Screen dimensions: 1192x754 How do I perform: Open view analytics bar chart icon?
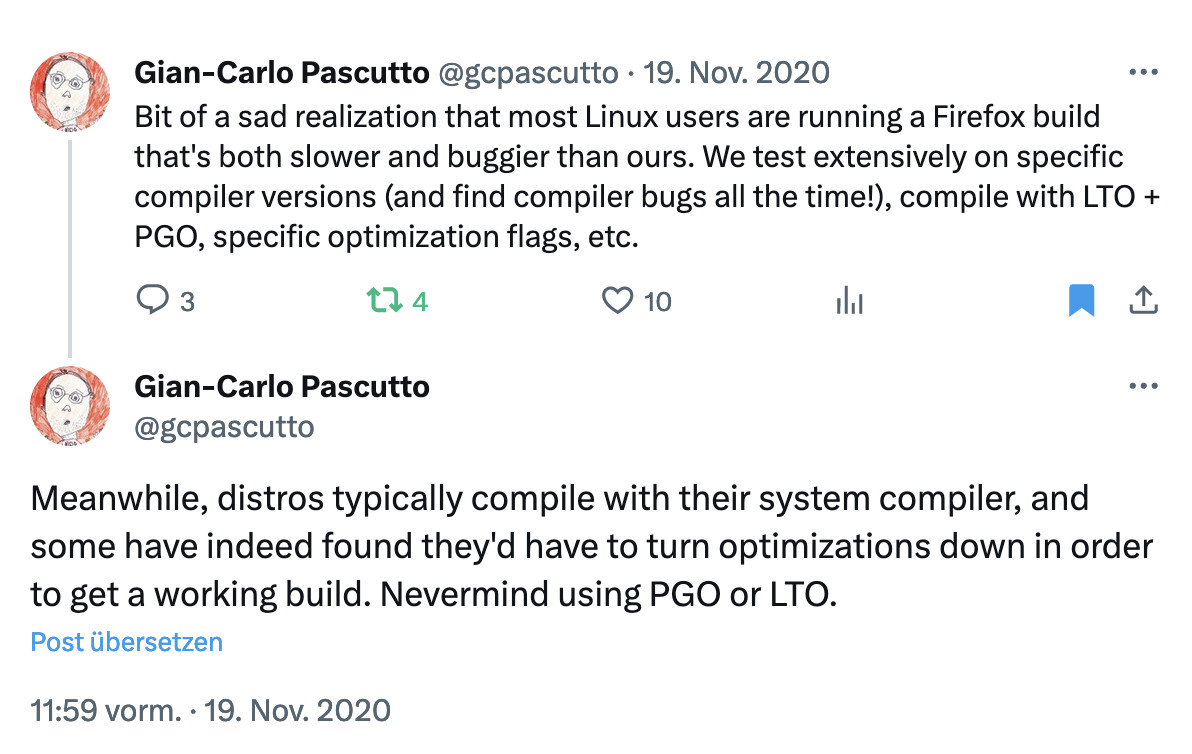(849, 300)
